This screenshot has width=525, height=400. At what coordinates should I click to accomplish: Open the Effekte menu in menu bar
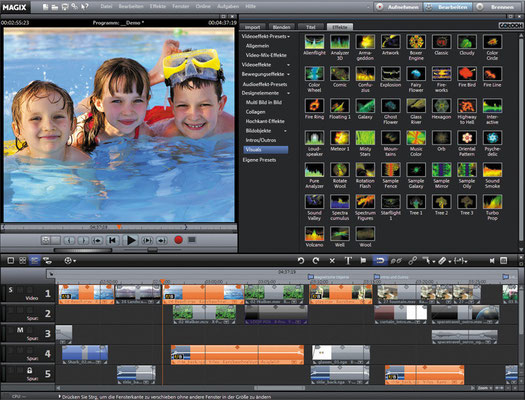tap(158, 6)
